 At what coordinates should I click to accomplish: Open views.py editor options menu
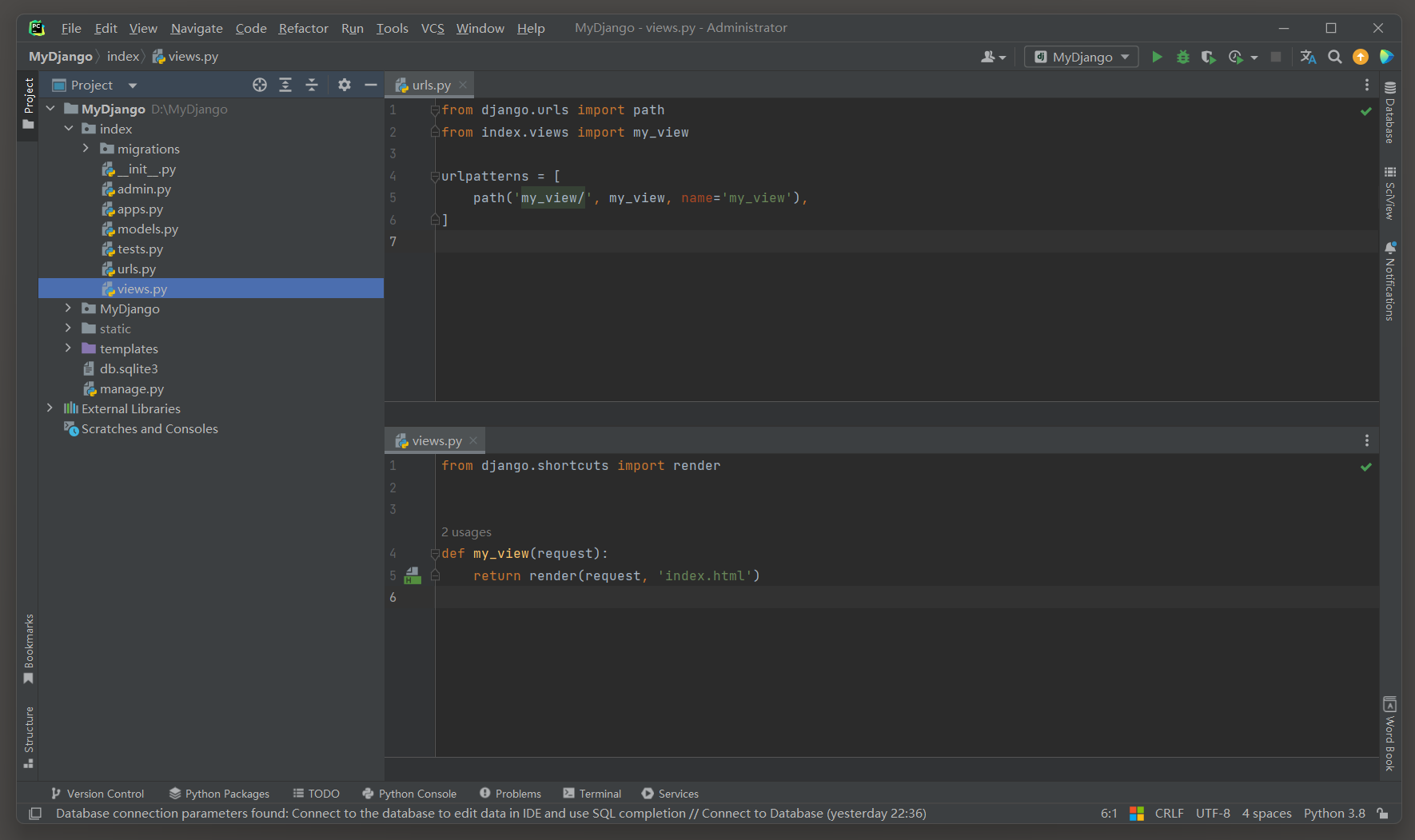tap(1367, 440)
